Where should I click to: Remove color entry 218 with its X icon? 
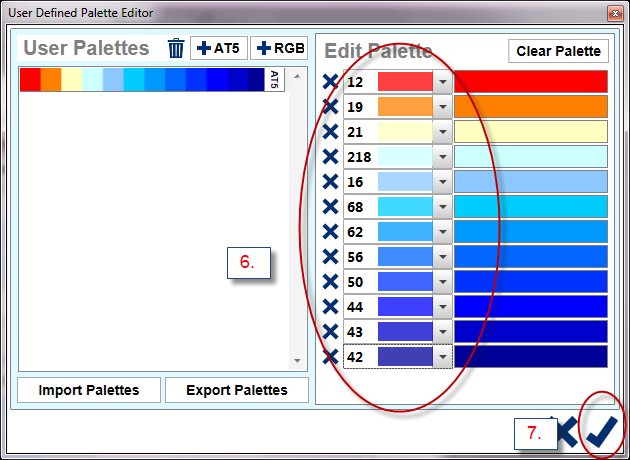(330, 156)
